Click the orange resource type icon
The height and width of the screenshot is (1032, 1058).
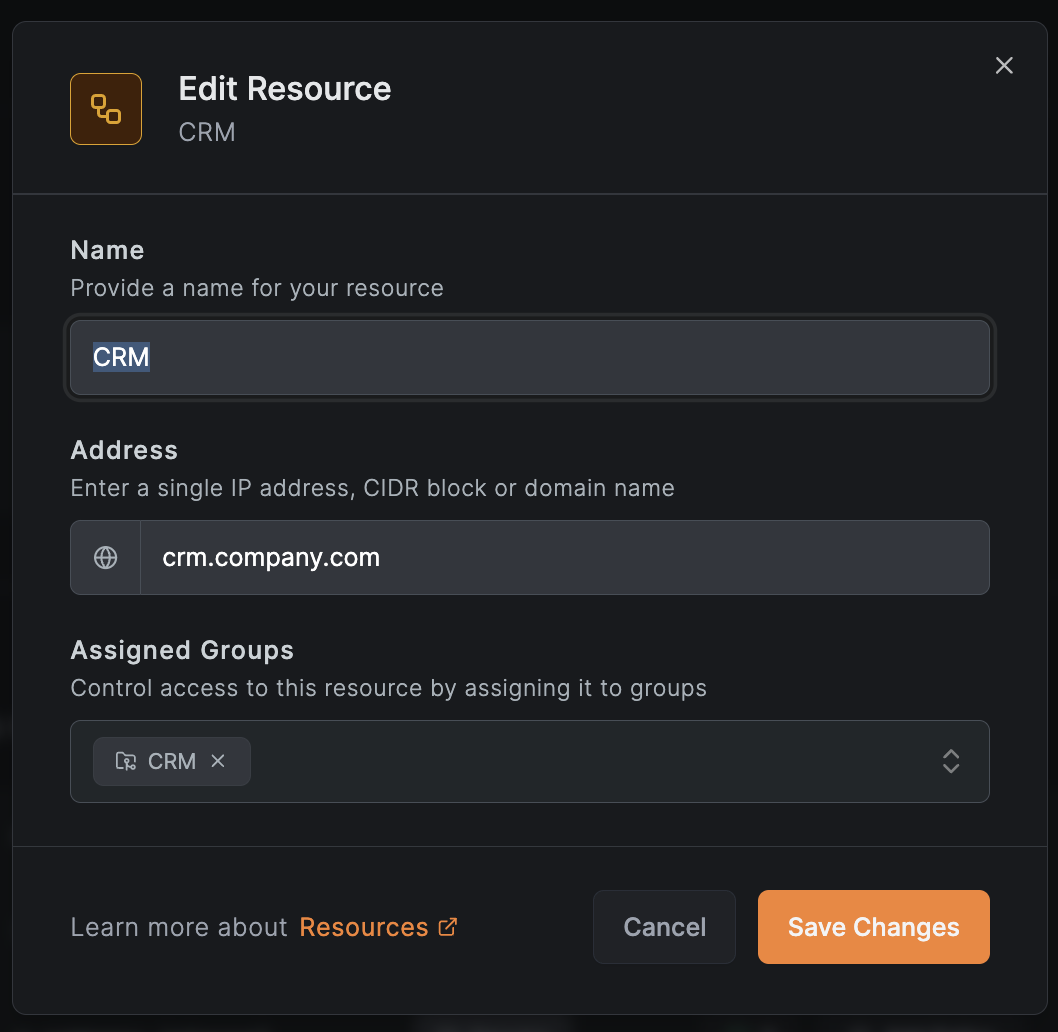[x=106, y=109]
